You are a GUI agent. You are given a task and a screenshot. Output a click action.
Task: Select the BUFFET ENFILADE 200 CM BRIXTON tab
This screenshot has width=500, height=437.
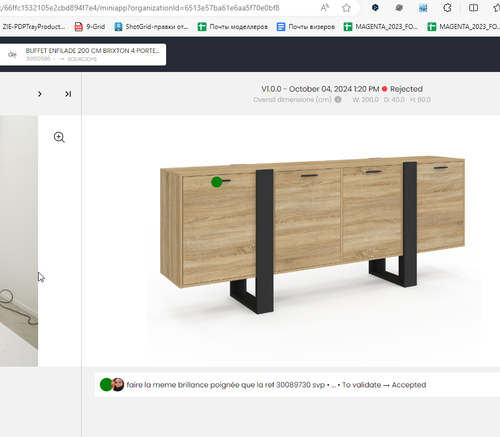pyautogui.click(x=83, y=54)
